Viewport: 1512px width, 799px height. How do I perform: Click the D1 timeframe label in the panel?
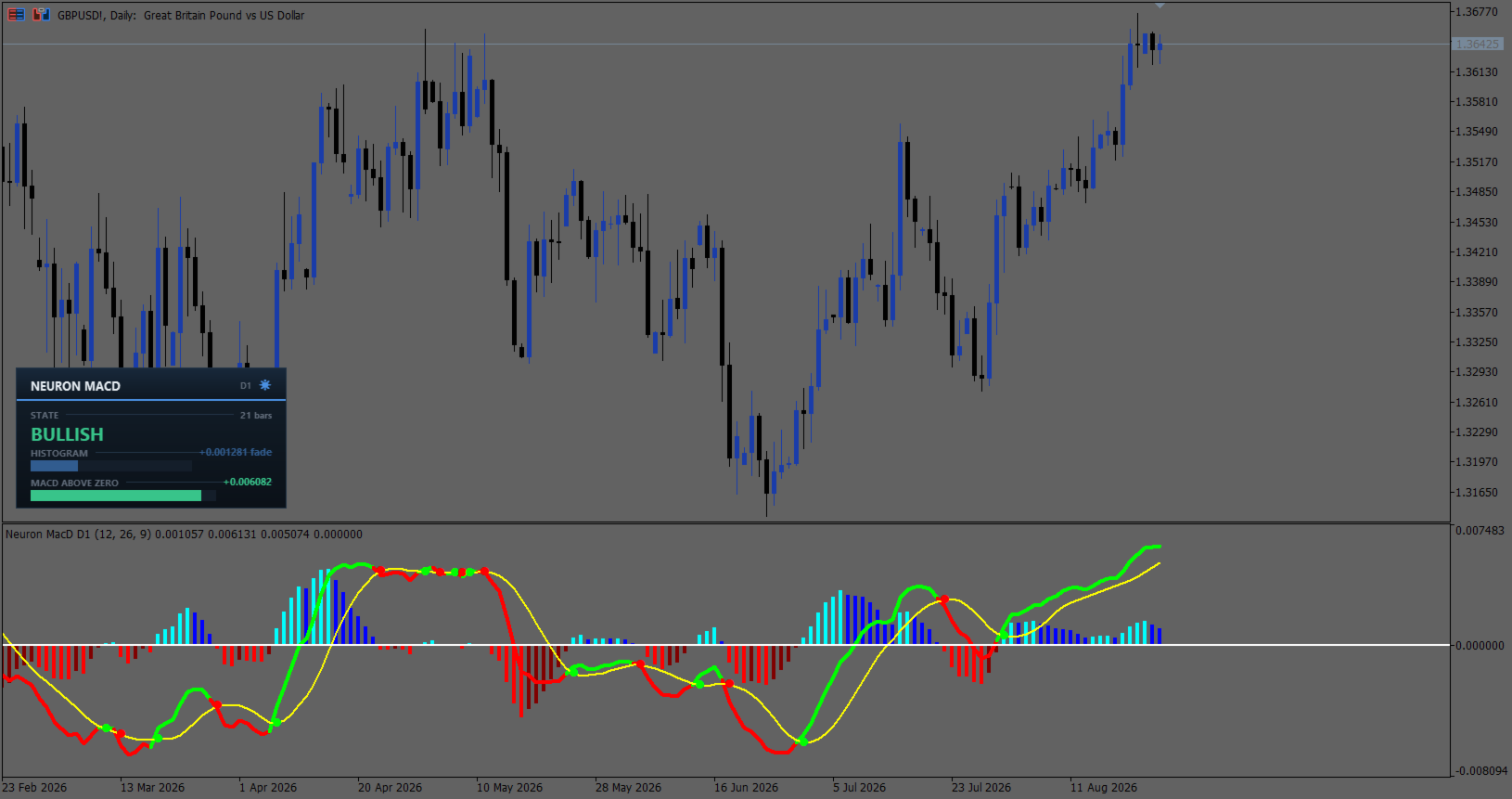[x=246, y=386]
